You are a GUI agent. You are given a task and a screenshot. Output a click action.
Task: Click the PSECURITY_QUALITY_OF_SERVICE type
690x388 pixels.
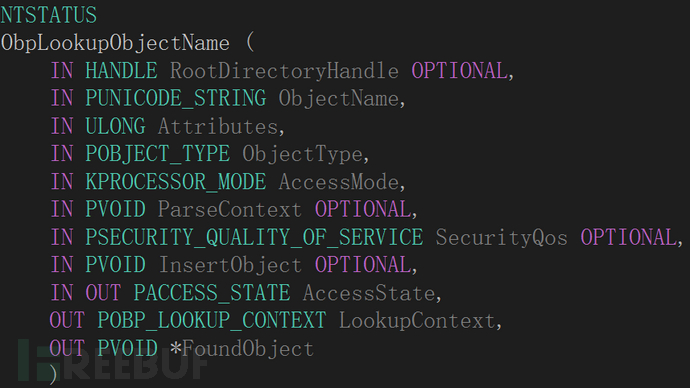click(254, 238)
